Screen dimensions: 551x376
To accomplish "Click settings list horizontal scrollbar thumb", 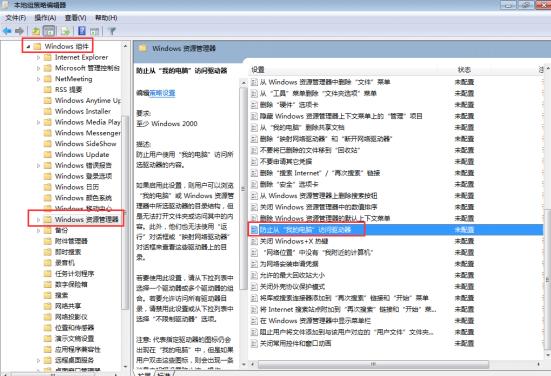I will point(373,364).
